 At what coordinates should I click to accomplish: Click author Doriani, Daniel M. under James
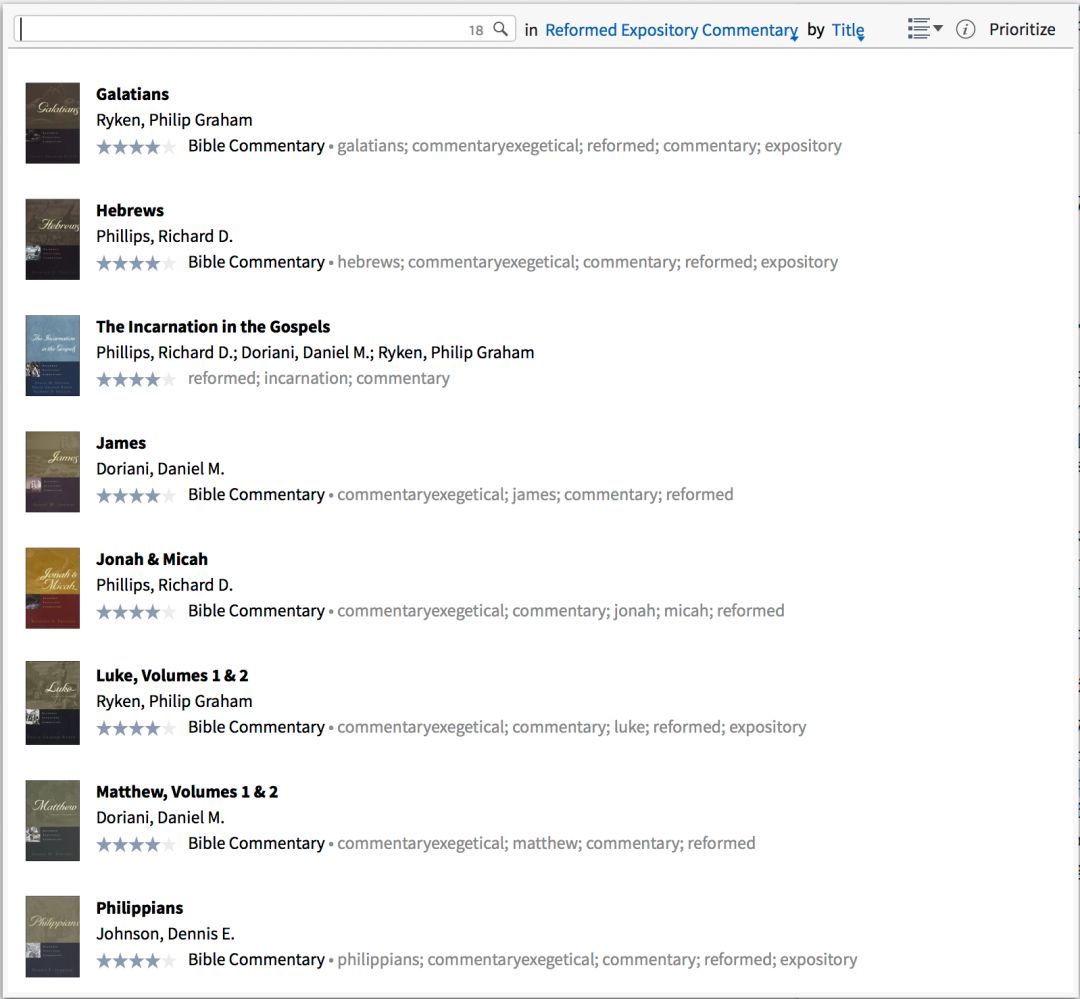tap(160, 468)
